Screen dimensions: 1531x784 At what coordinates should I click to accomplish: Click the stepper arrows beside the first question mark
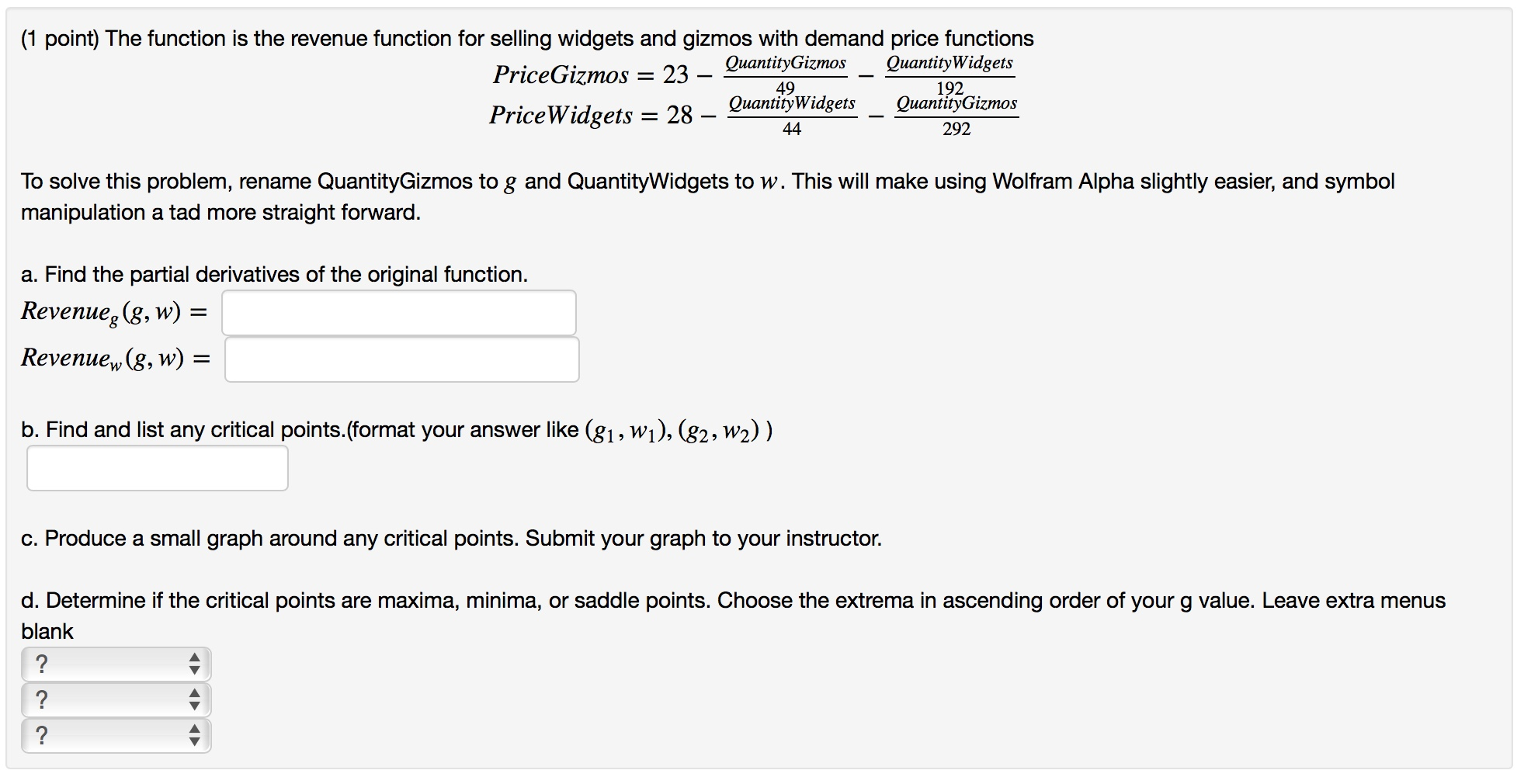coord(193,664)
